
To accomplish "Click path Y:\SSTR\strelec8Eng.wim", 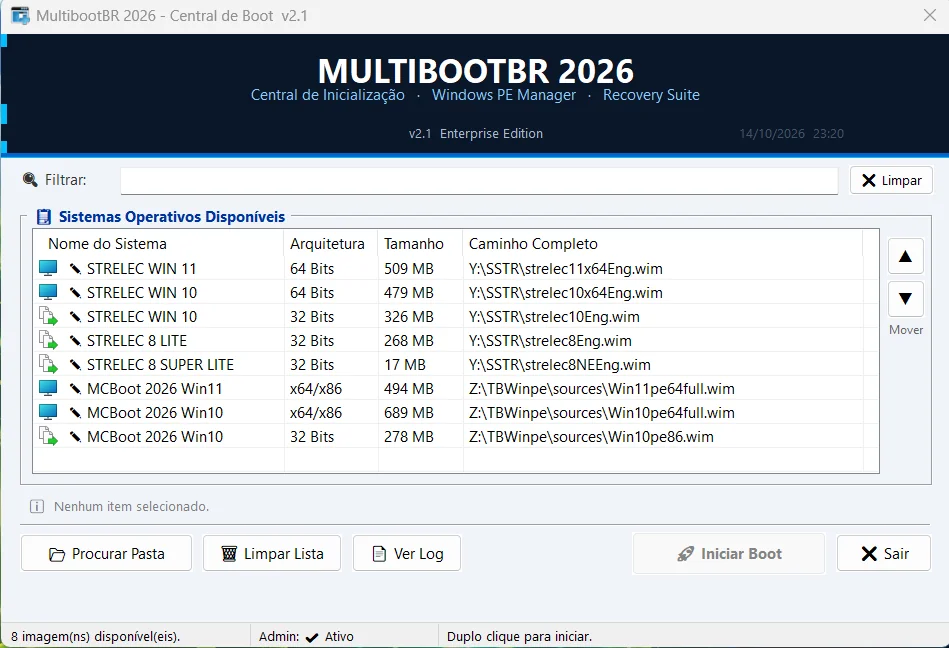I will click(550, 341).
